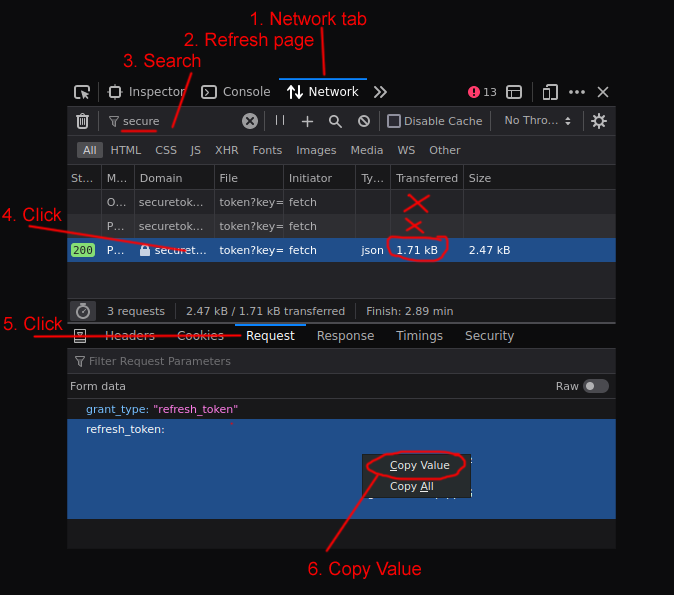Image resolution: width=674 pixels, height=595 pixels.
Task: Clear the 'secure' filter text
Action: pos(250,121)
